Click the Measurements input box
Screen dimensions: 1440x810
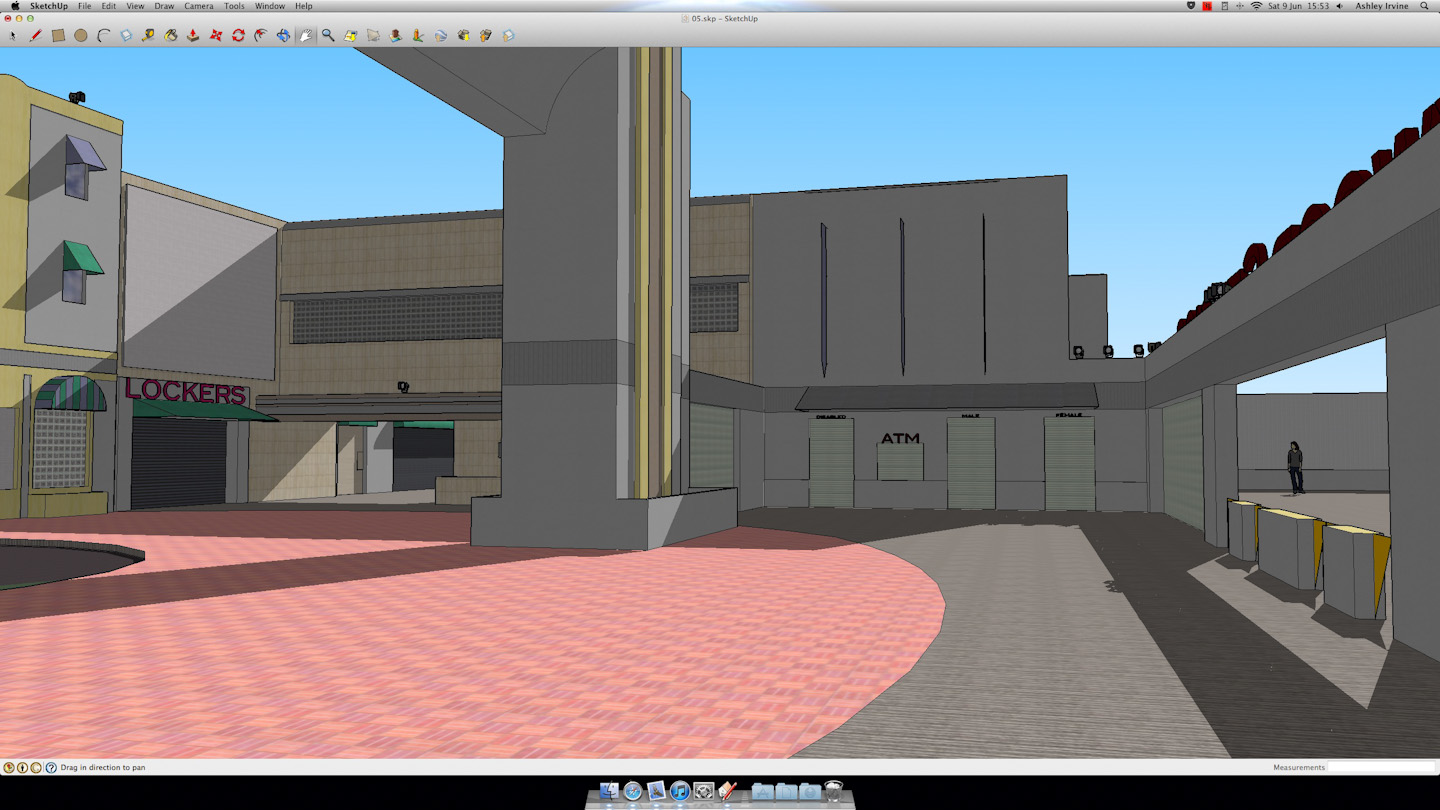pyautogui.click(x=1382, y=767)
